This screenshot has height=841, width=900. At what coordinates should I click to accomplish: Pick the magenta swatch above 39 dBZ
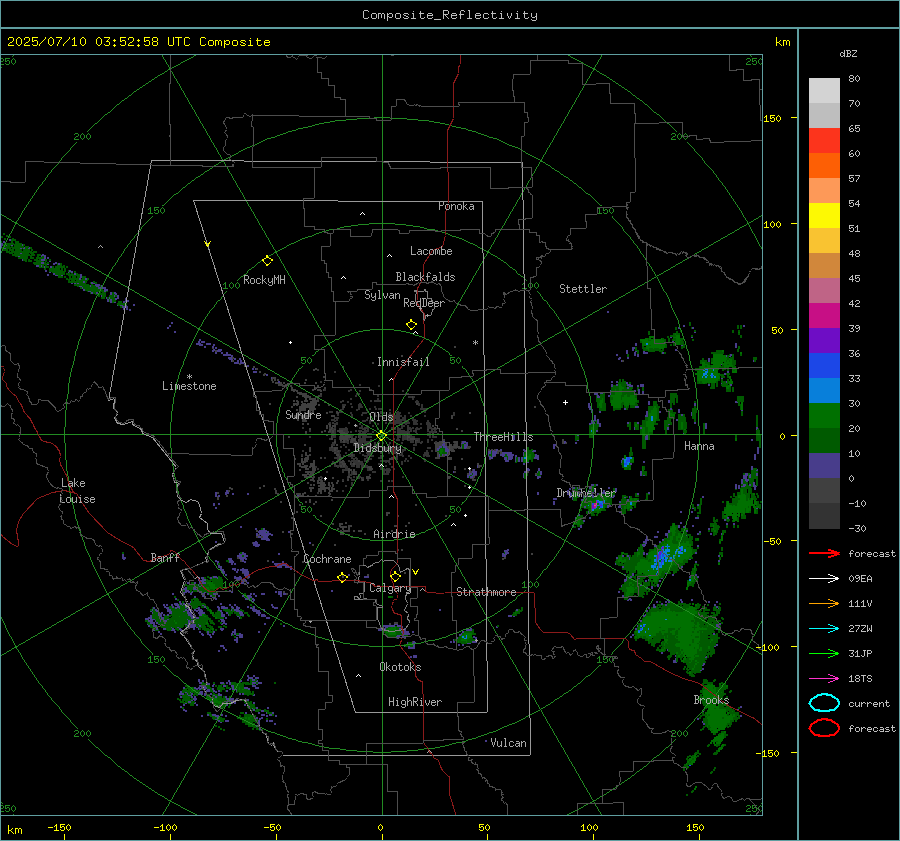coord(824,316)
